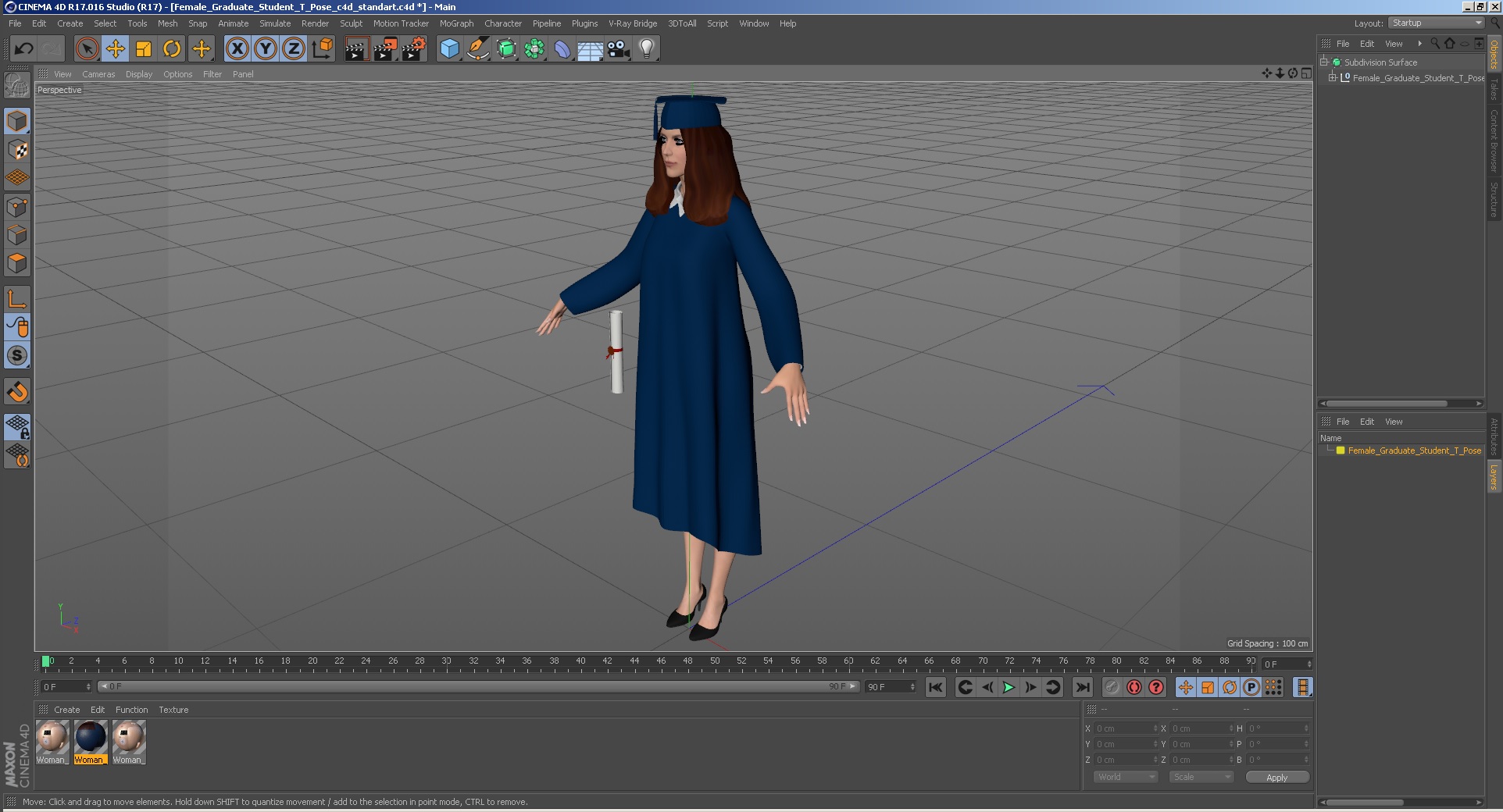Enable Axis mode tool
This screenshot has height=812, width=1503.
[17, 298]
